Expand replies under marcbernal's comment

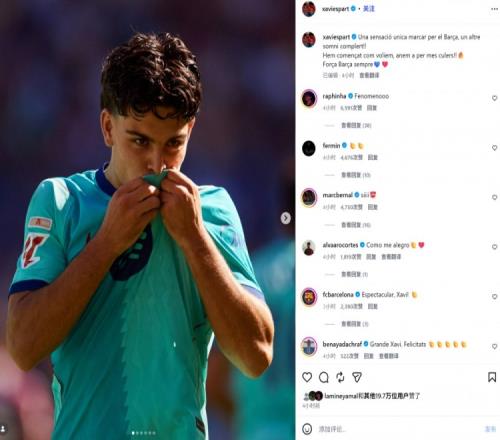pyautogui.click(x=356, y=225)
